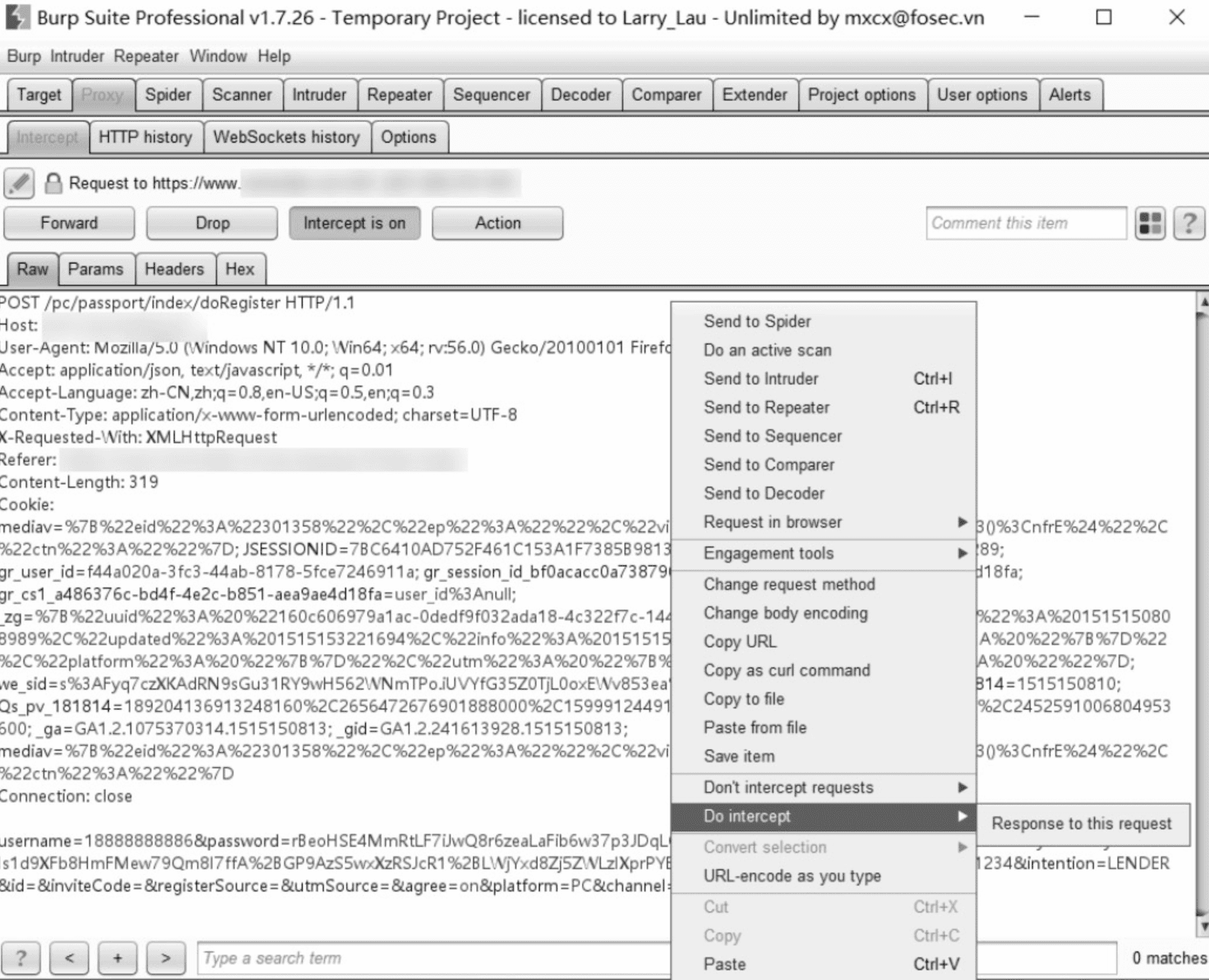Expand the Engagement tools submenu
1209x980 pixels.
click(x=823, y=553)
